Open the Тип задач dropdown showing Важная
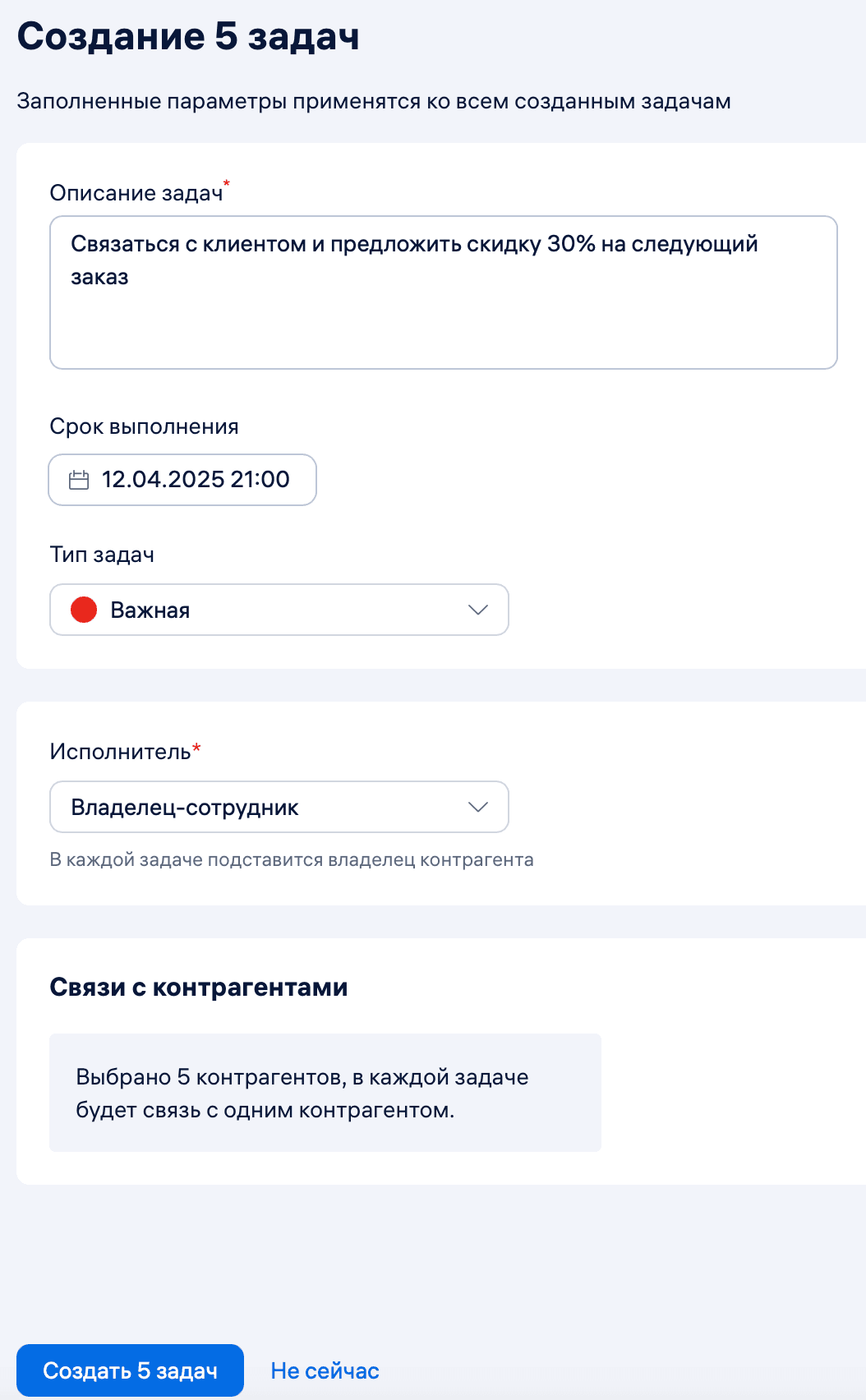Screen dimensions: 866x1400 (279, 610)
